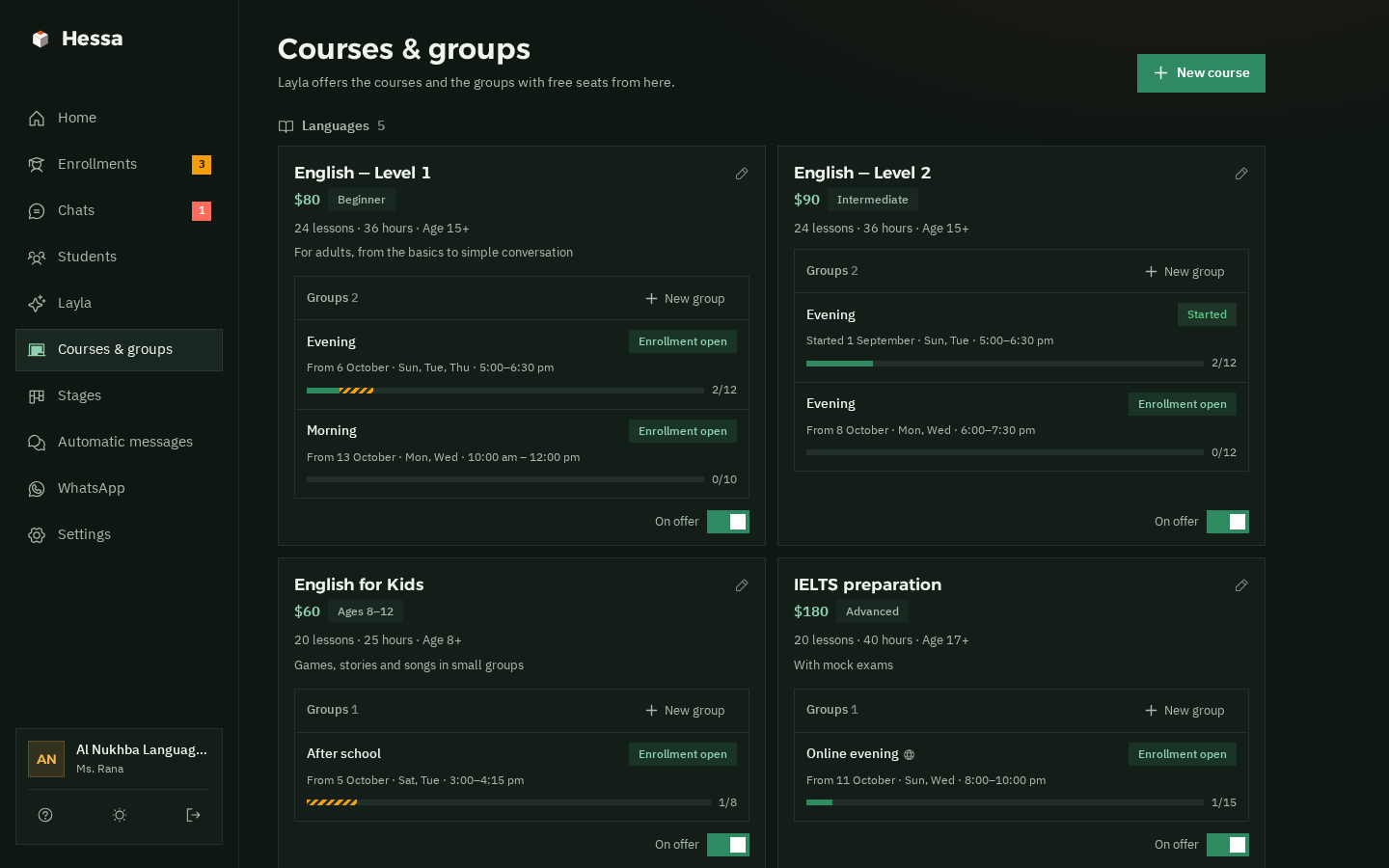1389x868 pixels.
Task: Click the Languages book icon
Action: coord(286,126)
